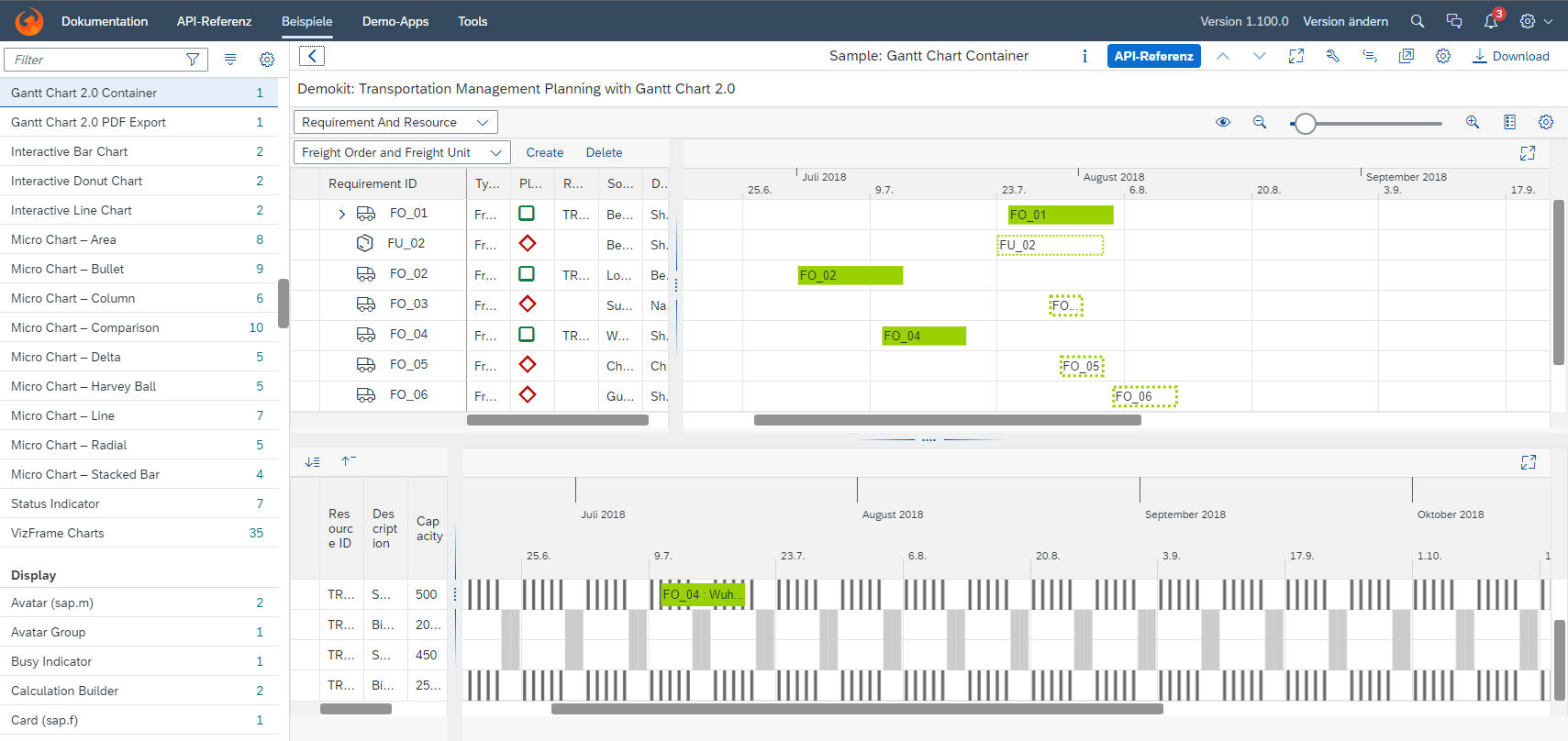Open Gantt chart settings gear
The image size is (1568, 741).
1546,122
